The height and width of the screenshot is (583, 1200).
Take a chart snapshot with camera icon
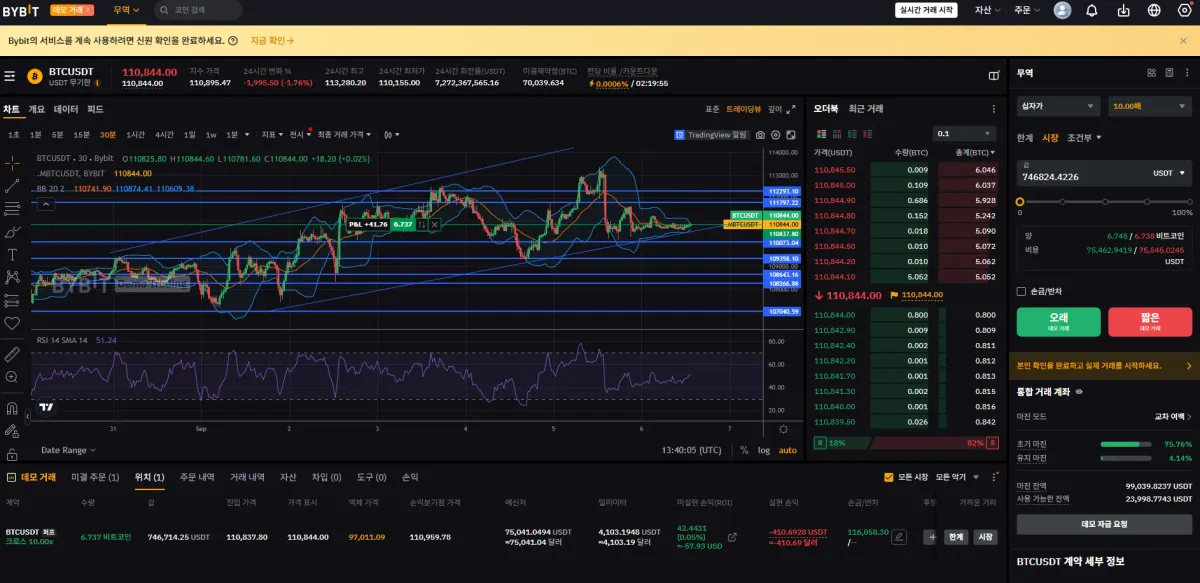[760, 134]
